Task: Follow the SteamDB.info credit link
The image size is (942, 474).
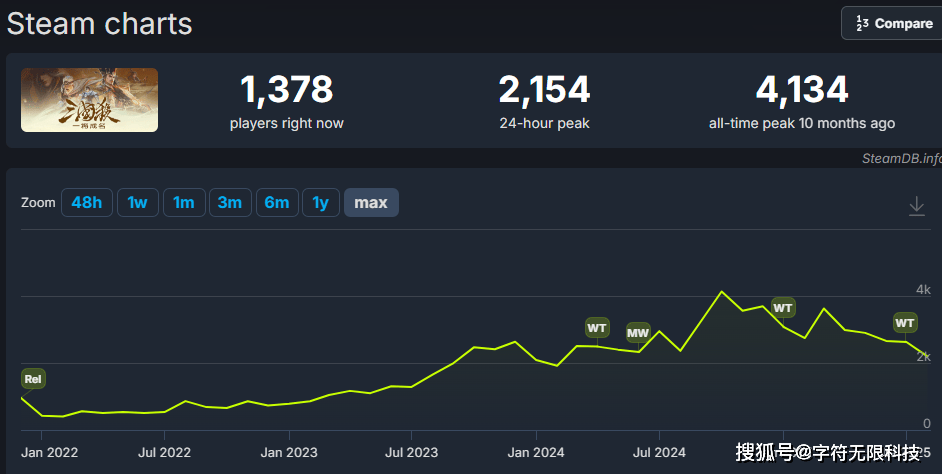Action: (901, 158)
